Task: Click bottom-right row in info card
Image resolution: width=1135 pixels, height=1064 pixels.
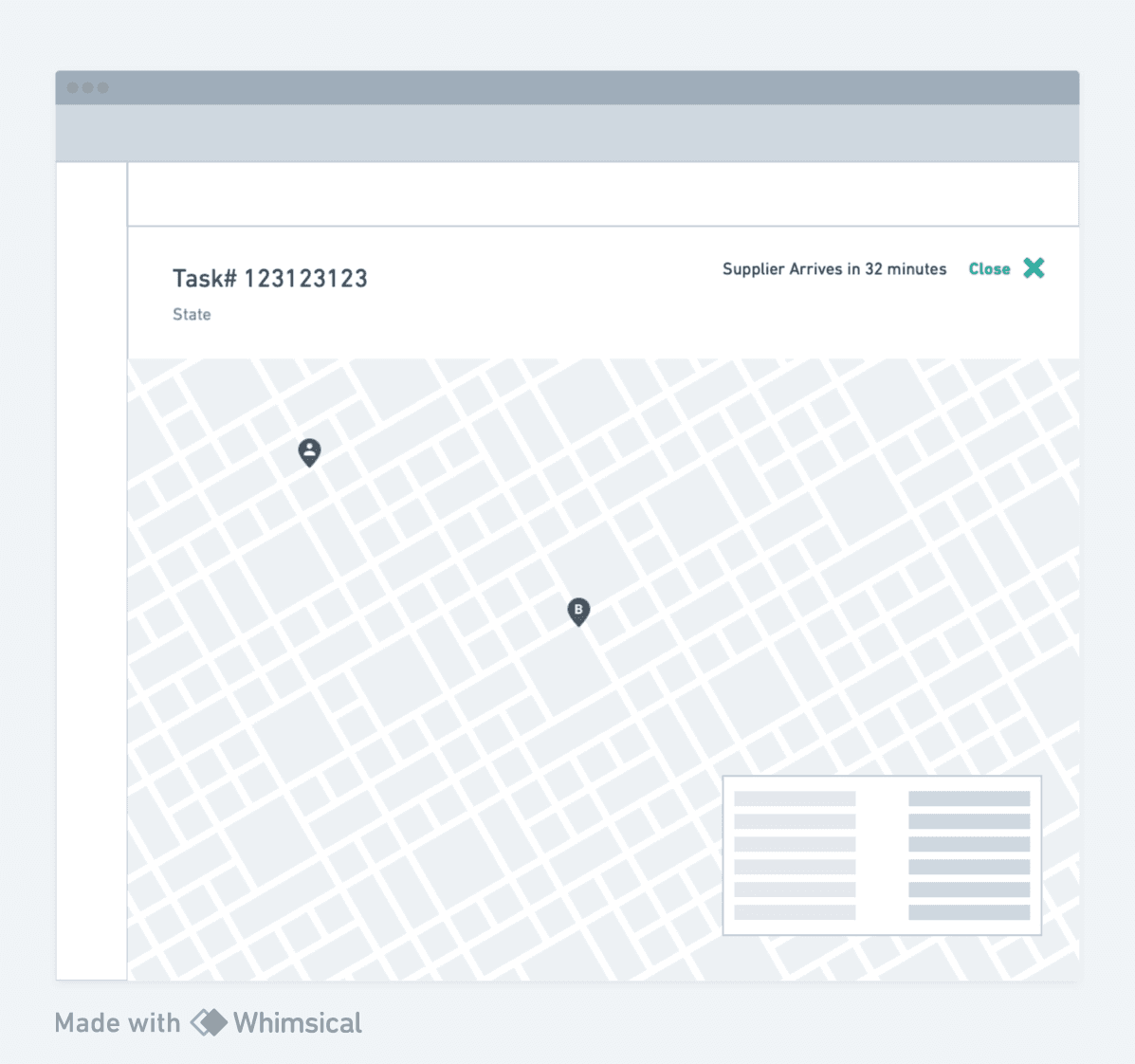Action: click(x=969, y=912)
